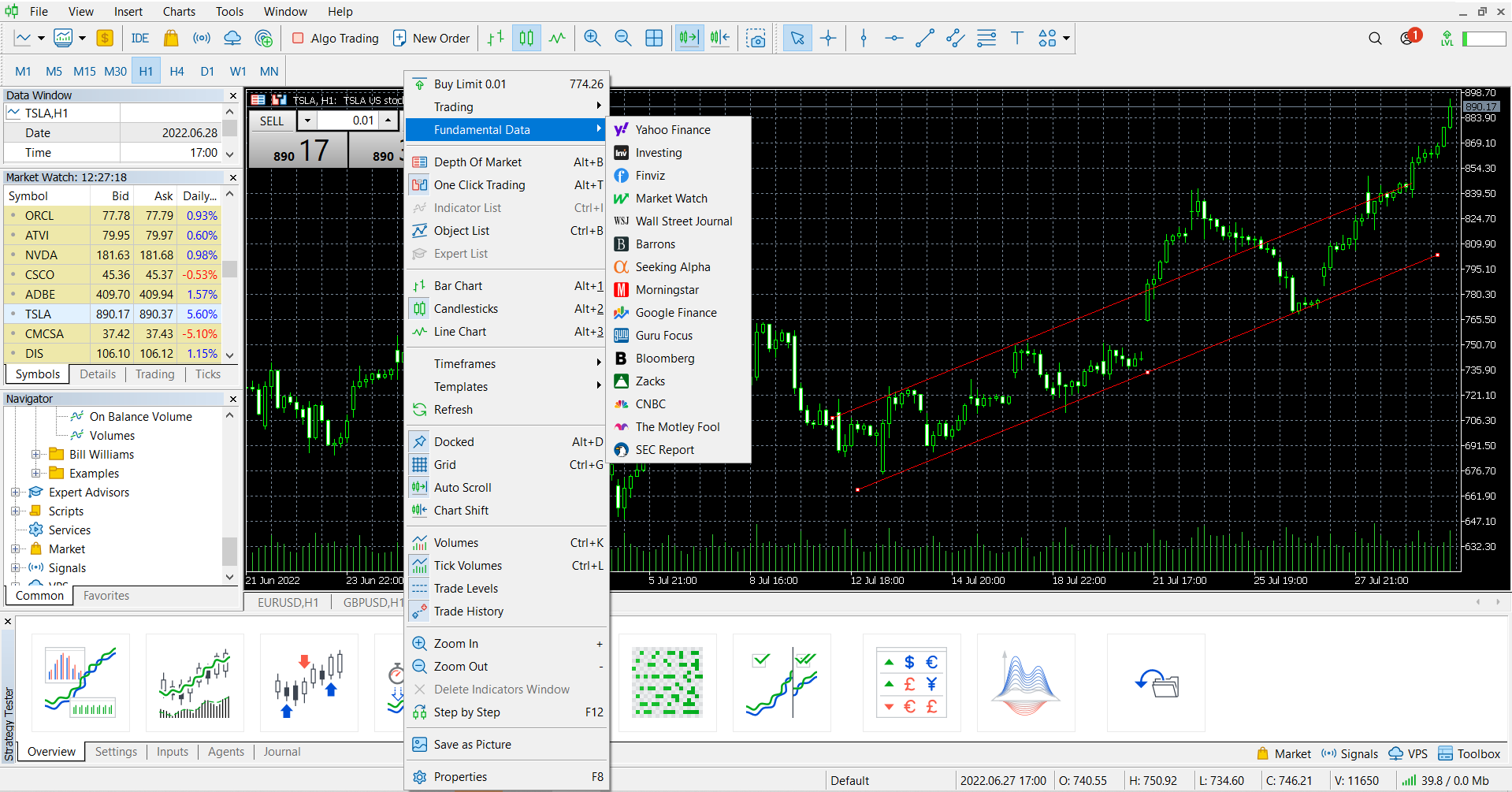The image size is (1512, 792).
Task: Toggle Algo Trading
Action: click(335, 38)
